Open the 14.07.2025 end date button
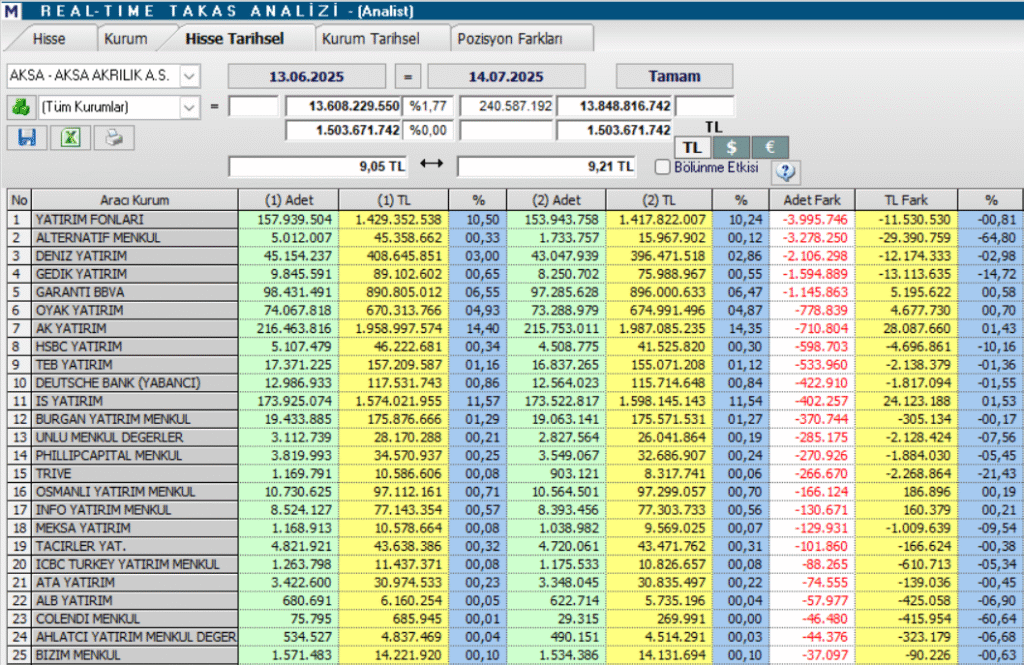 click(x=506, y=76)
